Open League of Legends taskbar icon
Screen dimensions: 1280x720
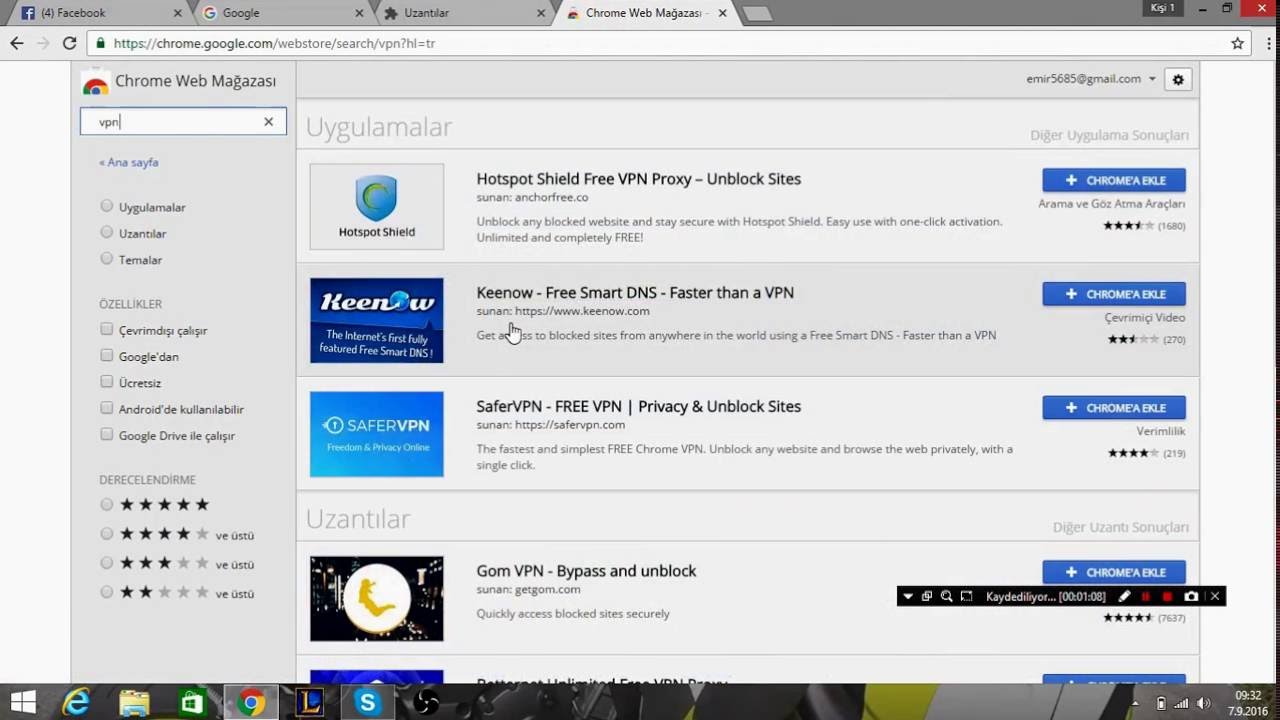309,703
